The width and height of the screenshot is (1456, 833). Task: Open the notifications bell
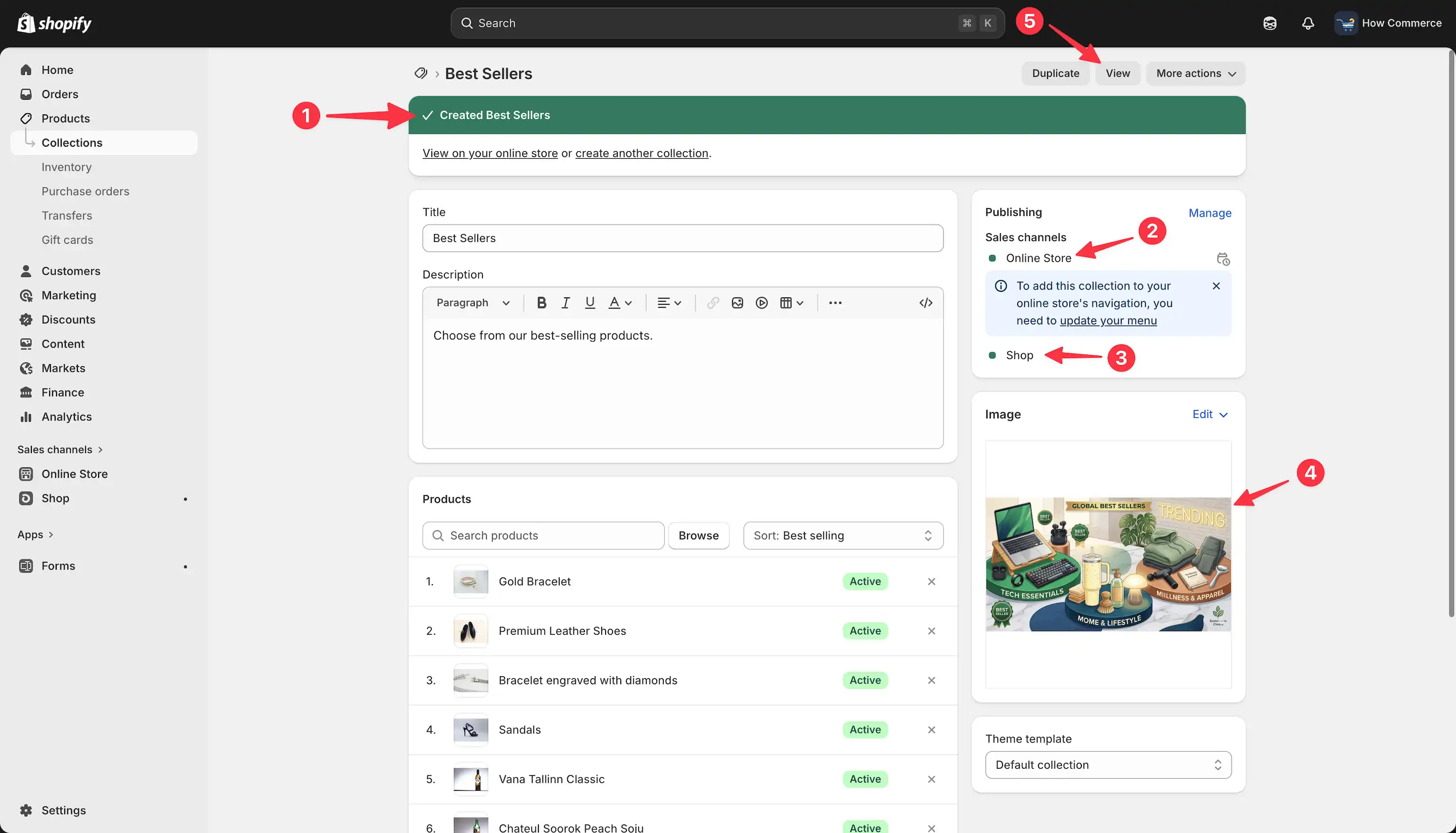1308,23
